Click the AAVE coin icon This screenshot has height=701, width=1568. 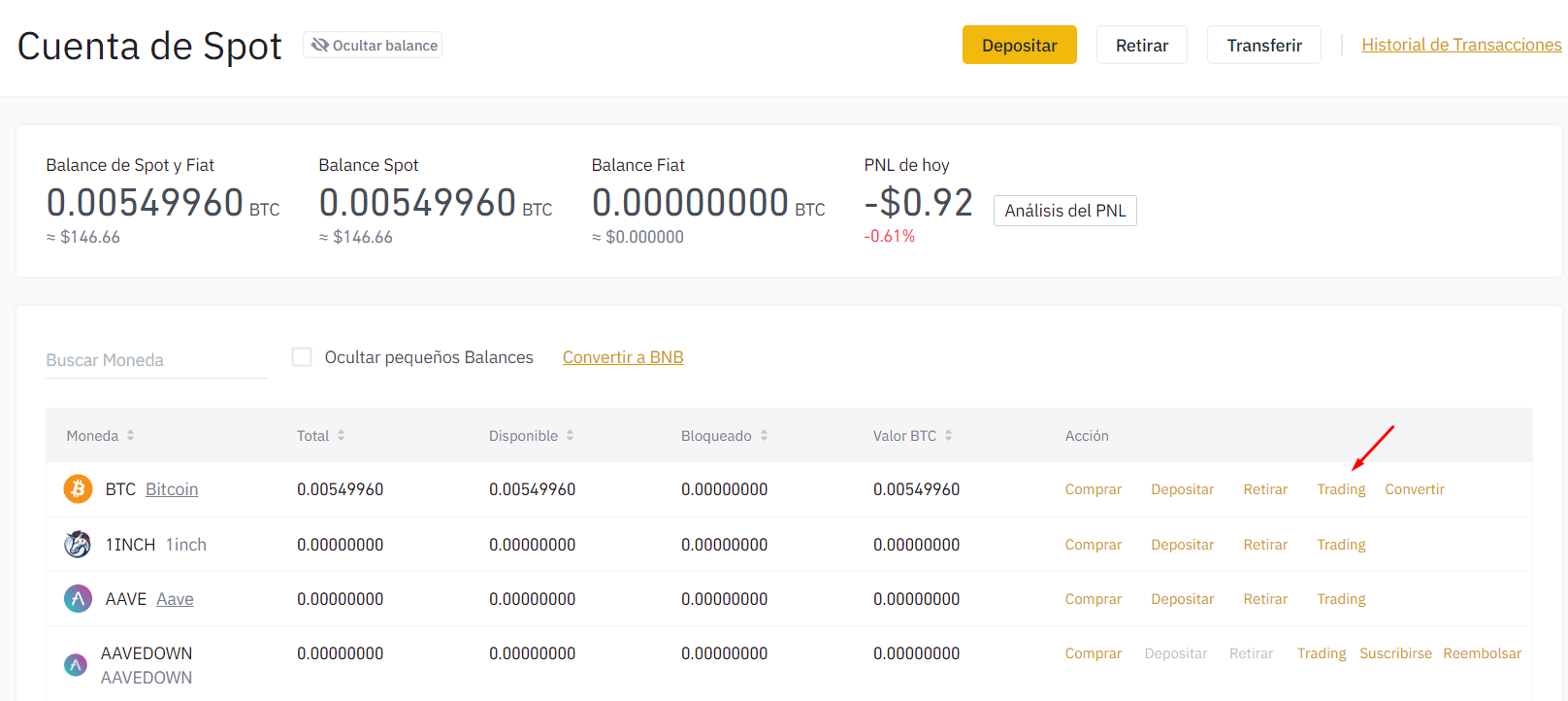click(78, 598)
